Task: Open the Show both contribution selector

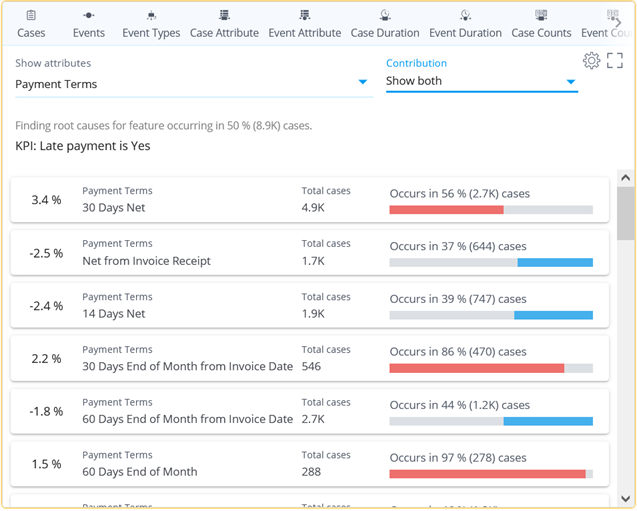Action: click(482, 81)
